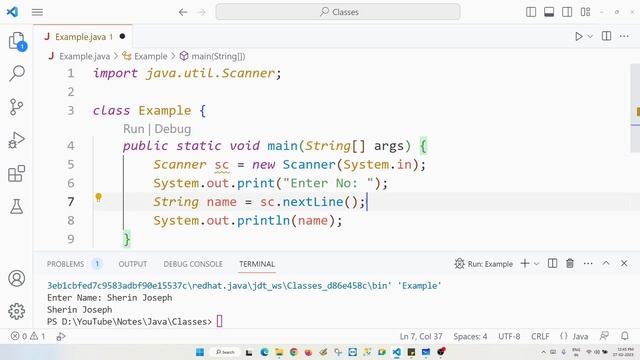Switch to the PROBLEMS panel tab

[65, 264]
